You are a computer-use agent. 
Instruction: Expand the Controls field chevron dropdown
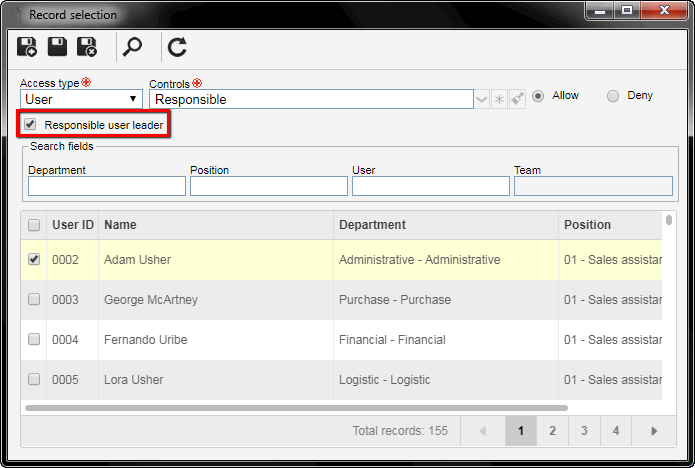[481, 99]
